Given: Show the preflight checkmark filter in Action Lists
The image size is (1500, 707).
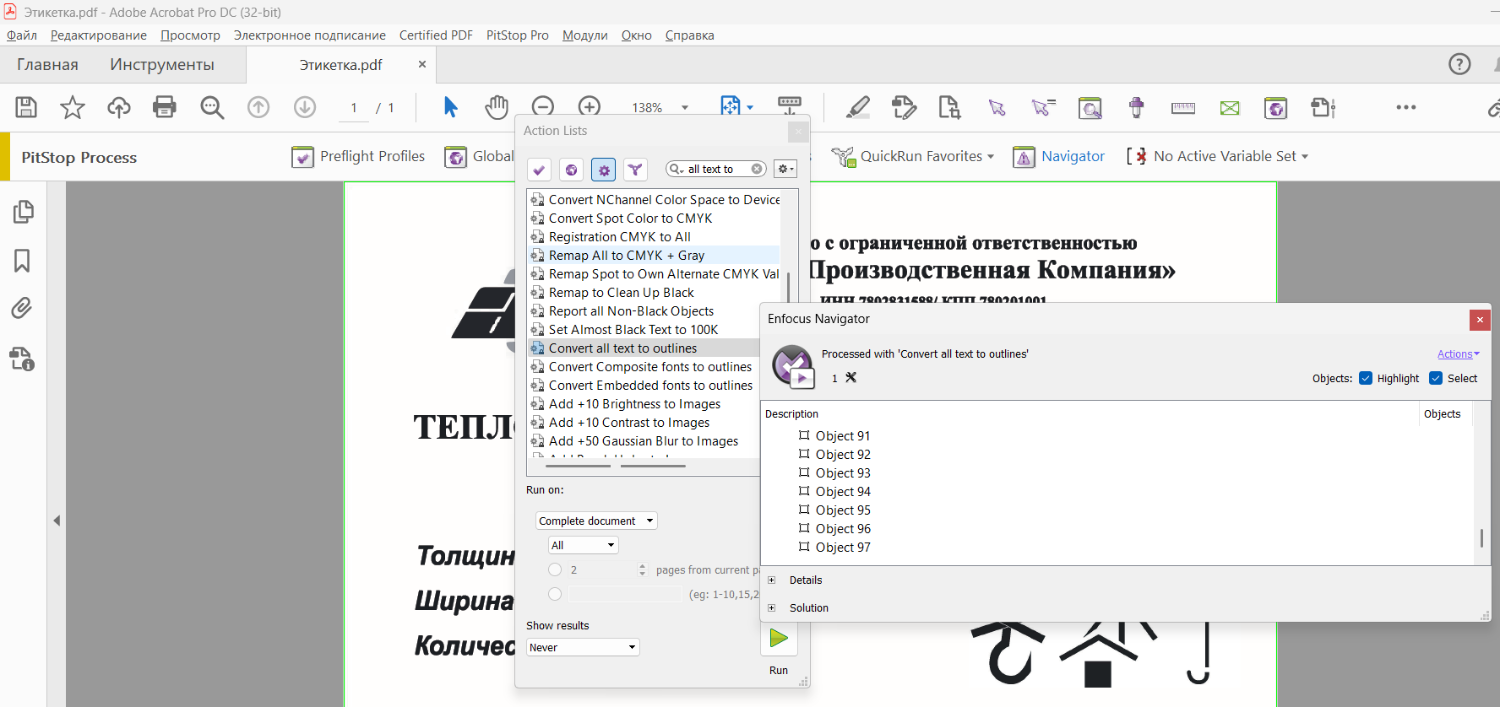Looking at the screenshot, I should (539, 170).
